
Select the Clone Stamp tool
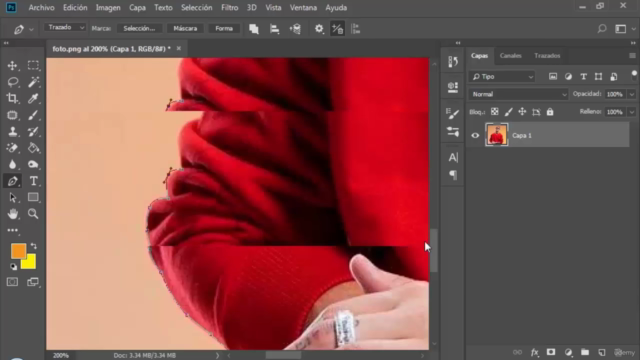[x=12, y=131]
